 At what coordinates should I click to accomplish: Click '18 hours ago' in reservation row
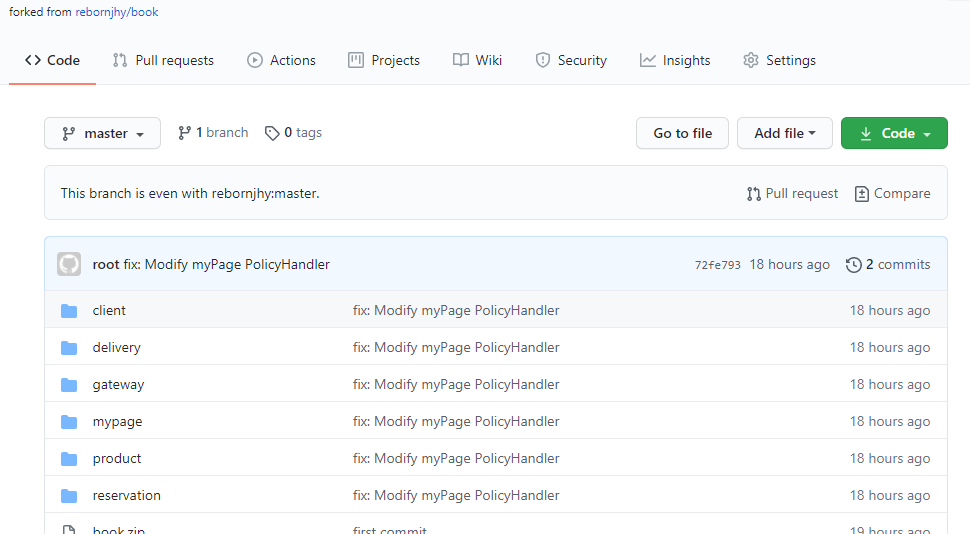coord(890,495)
